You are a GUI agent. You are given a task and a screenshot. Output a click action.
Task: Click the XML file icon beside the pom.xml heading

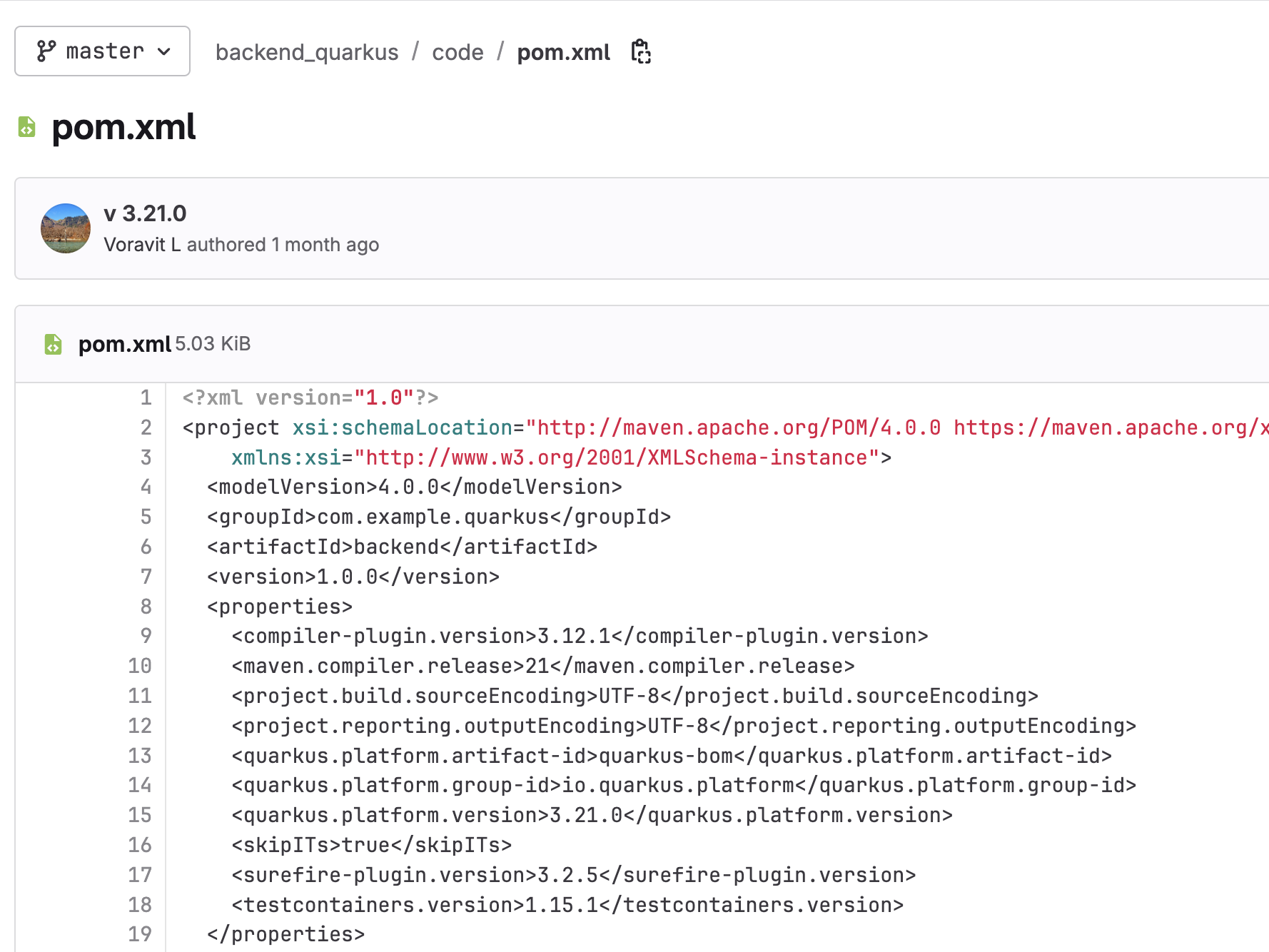pyautogui.click(x=26, y=127)
